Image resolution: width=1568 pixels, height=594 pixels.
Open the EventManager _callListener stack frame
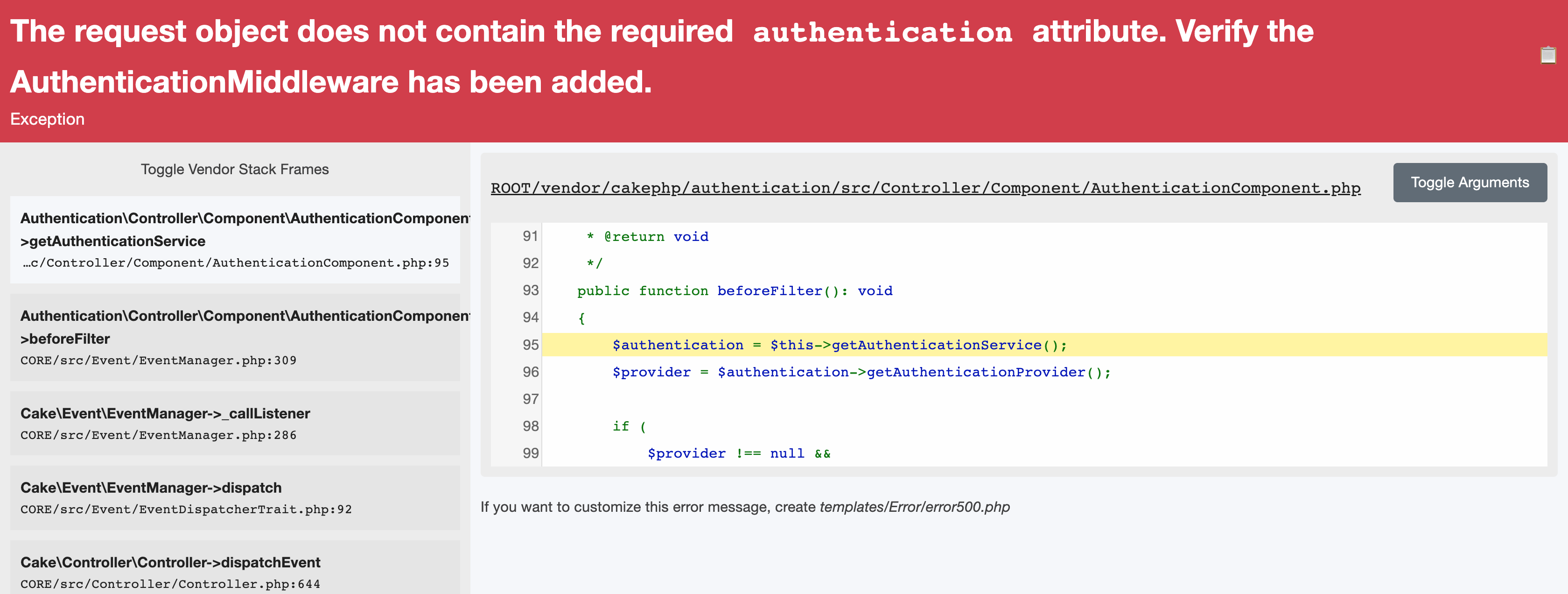point(235,424)
